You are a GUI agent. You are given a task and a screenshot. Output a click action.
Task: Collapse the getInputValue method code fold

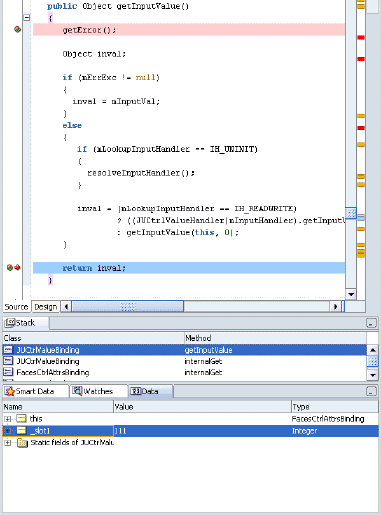27,17
